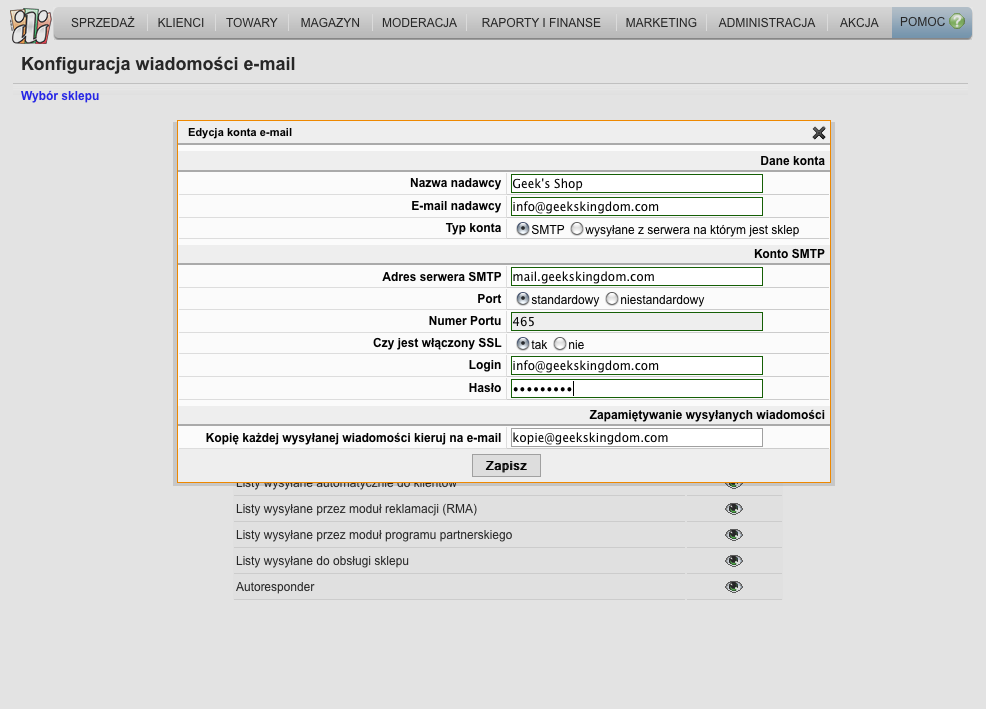Open the MODERACJA menu
Viewport: 986px width, 709px height.
[x=419, y=23]
